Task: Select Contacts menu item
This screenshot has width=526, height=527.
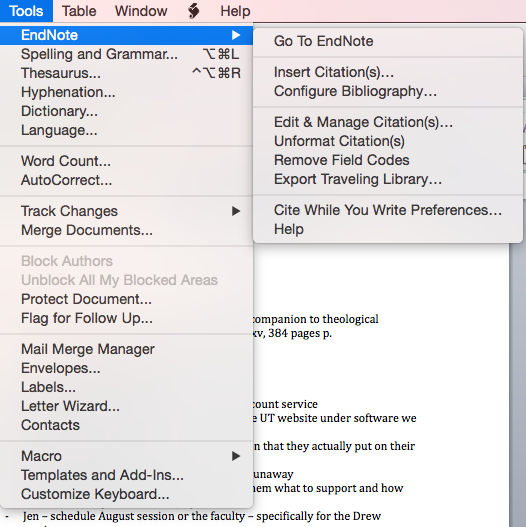Action: coord(126,425)
